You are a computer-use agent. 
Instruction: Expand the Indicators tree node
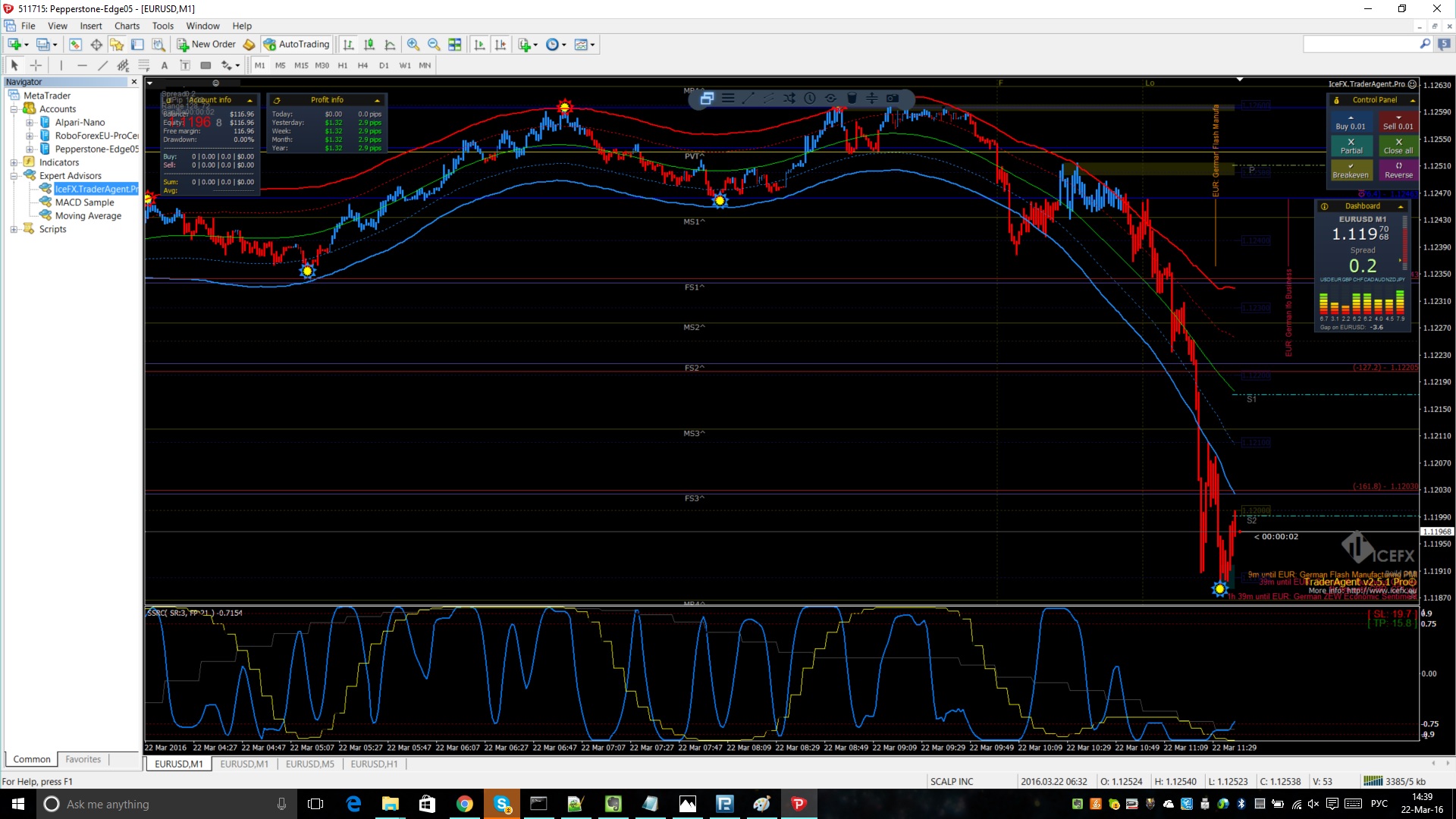click(14, 162)
